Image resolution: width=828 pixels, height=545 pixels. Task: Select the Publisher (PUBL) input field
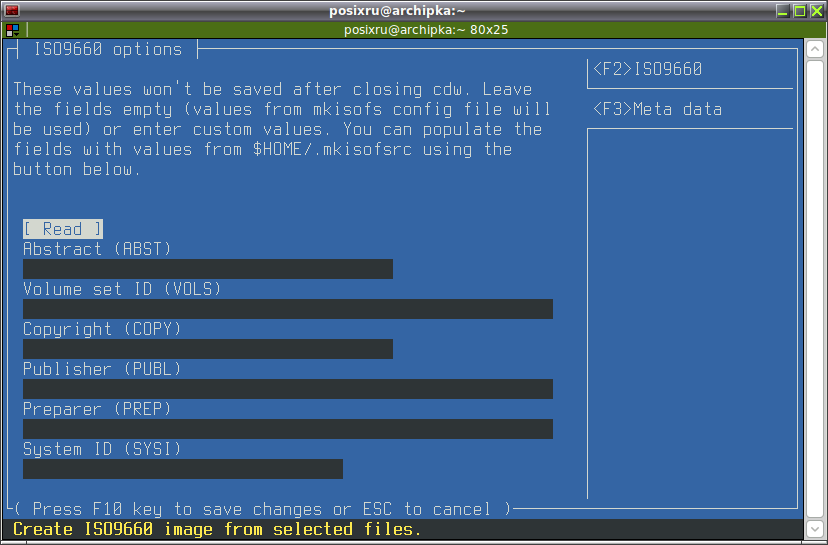point(288,389)
